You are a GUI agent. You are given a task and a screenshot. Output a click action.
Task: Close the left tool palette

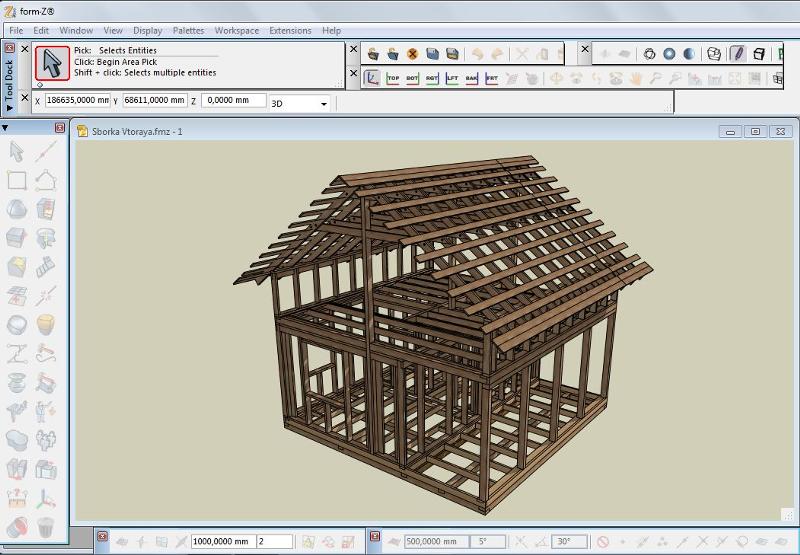coord(60,128)
